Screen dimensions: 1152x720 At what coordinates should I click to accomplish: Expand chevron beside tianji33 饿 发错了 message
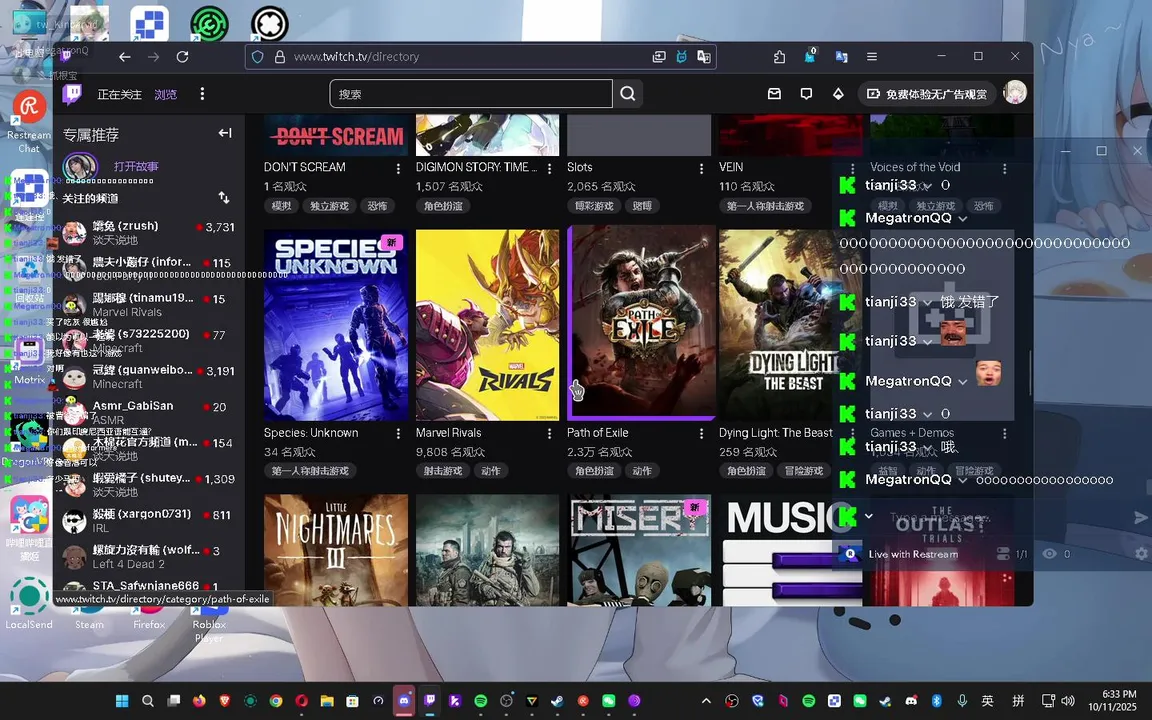pos(927,303)
